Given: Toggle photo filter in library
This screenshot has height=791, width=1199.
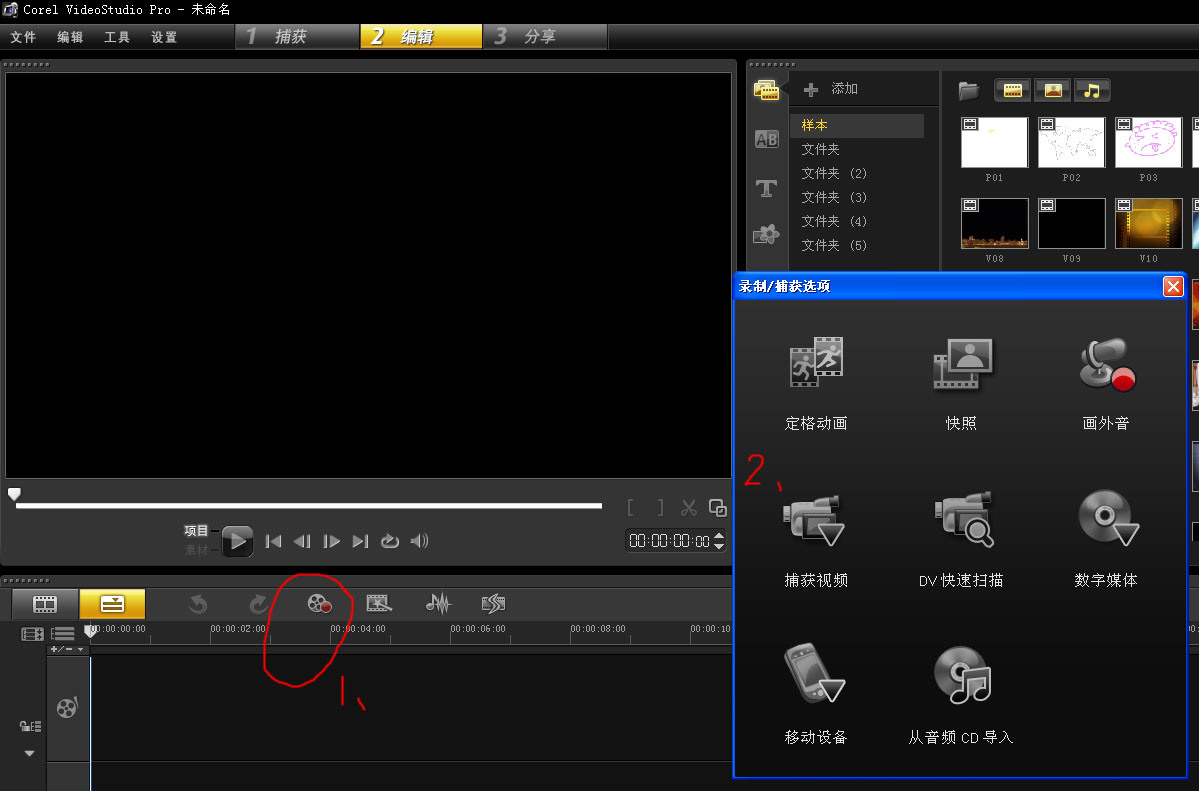Looking at the screenshot, I should [1053, 90].
